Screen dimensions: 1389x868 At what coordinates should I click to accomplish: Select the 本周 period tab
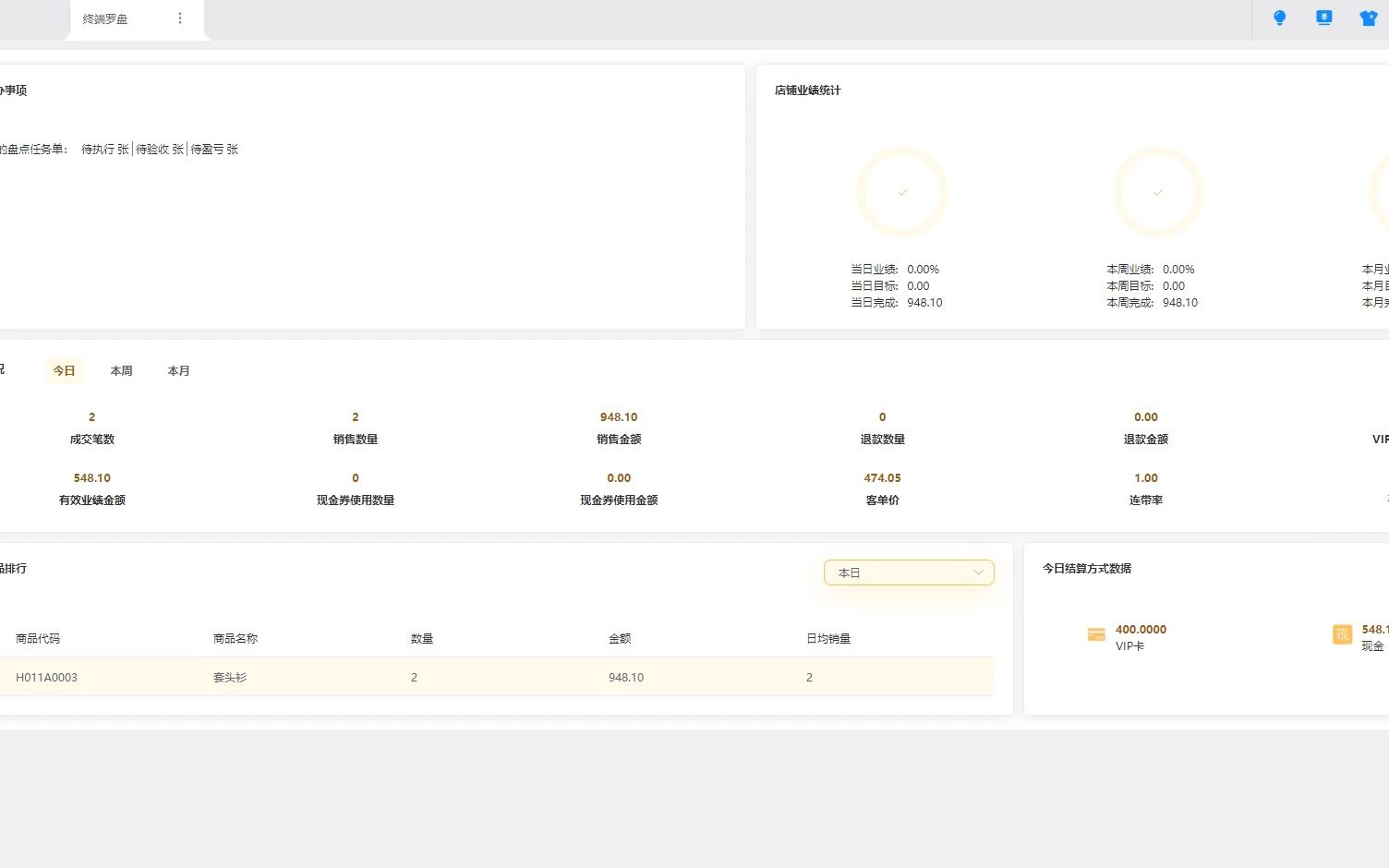(x=121, y=370)
